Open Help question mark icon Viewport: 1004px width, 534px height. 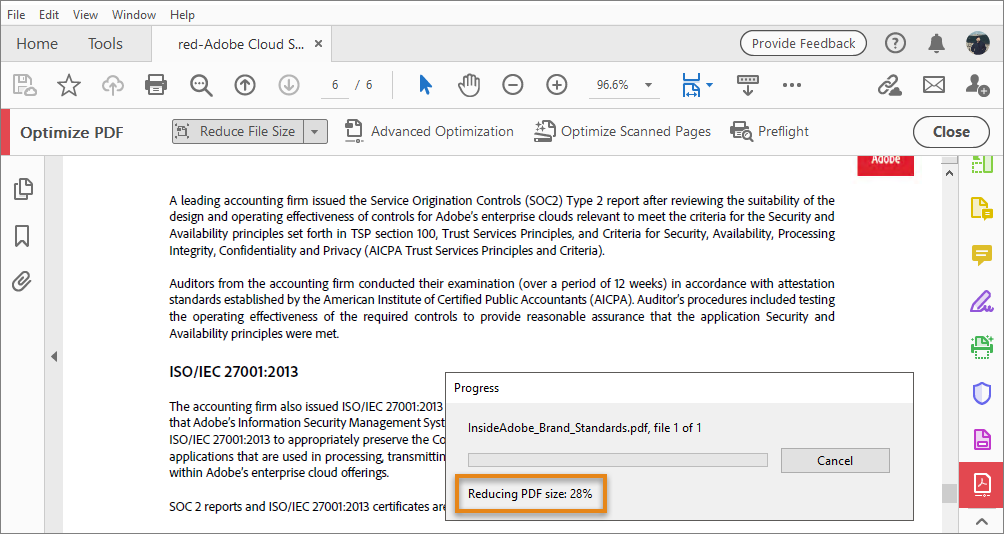point(895,44)
